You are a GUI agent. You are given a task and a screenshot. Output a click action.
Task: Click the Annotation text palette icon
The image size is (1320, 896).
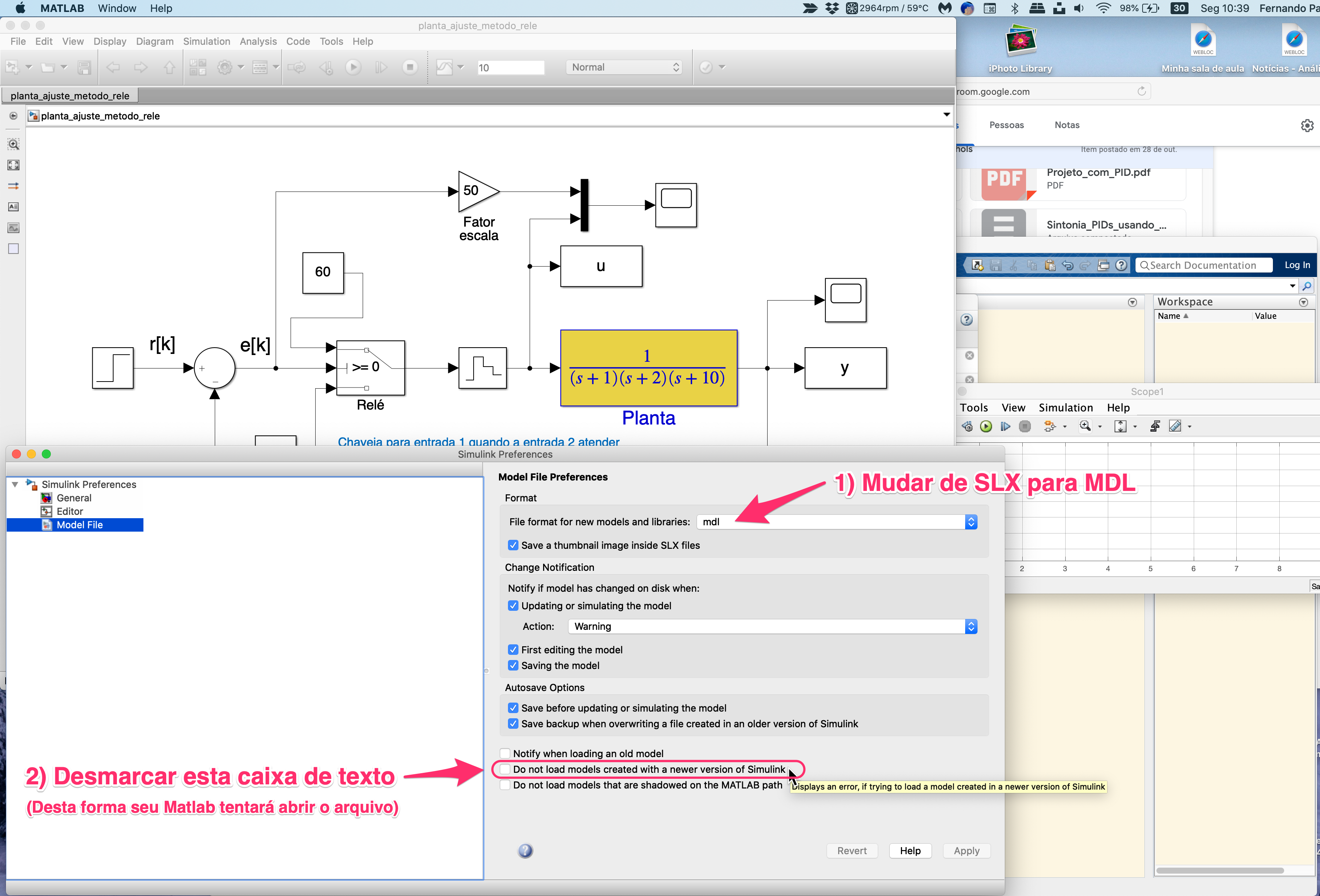point(13,207)
